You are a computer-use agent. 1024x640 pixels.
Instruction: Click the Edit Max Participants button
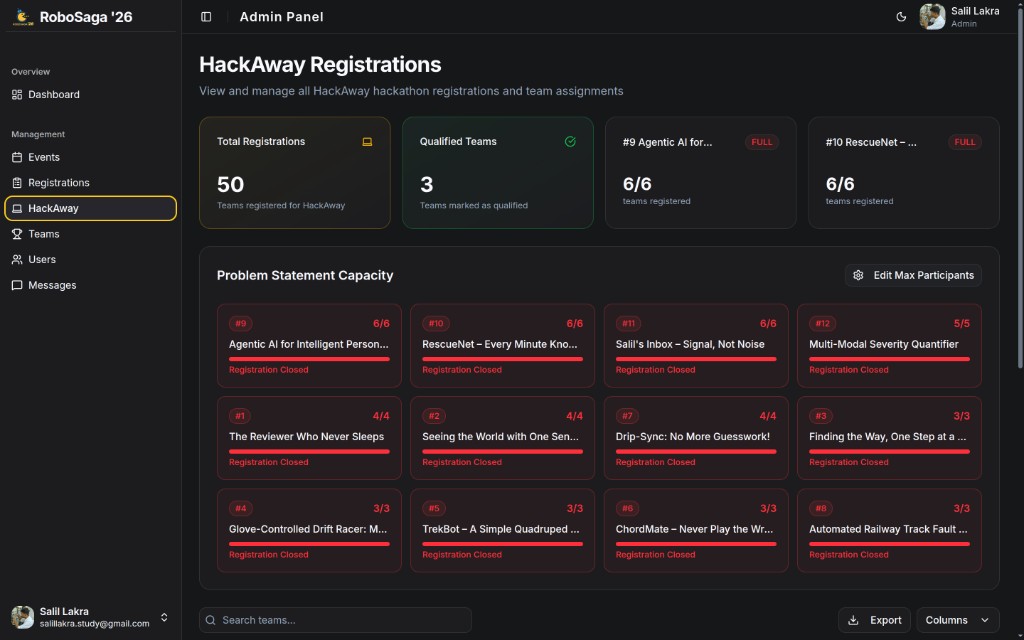click(x=913, y=276)
